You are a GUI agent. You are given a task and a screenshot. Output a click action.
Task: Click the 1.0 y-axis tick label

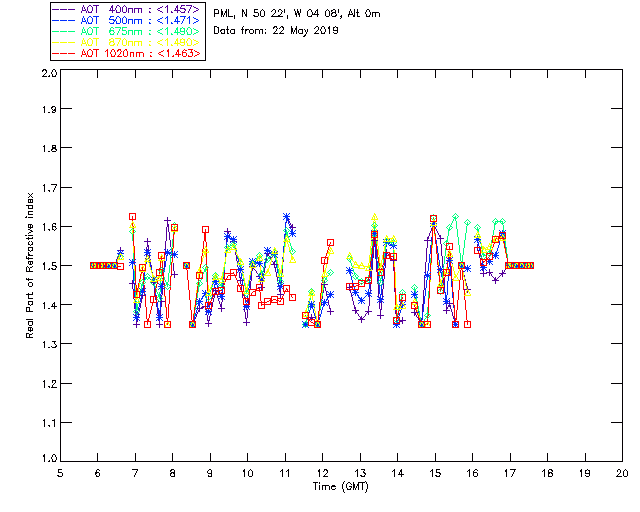tap(49, 459)
